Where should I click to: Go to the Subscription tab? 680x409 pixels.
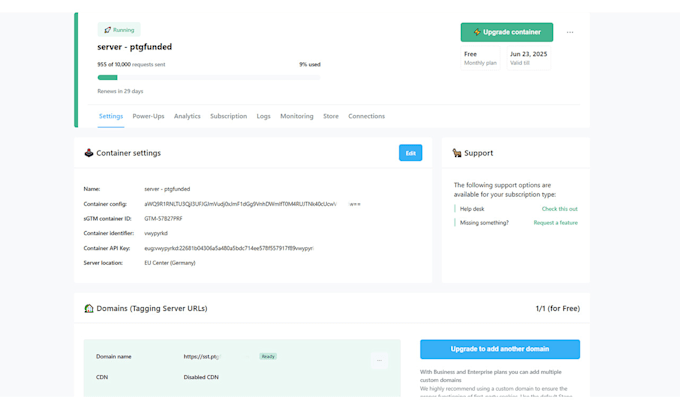click(x=229, y=116)
